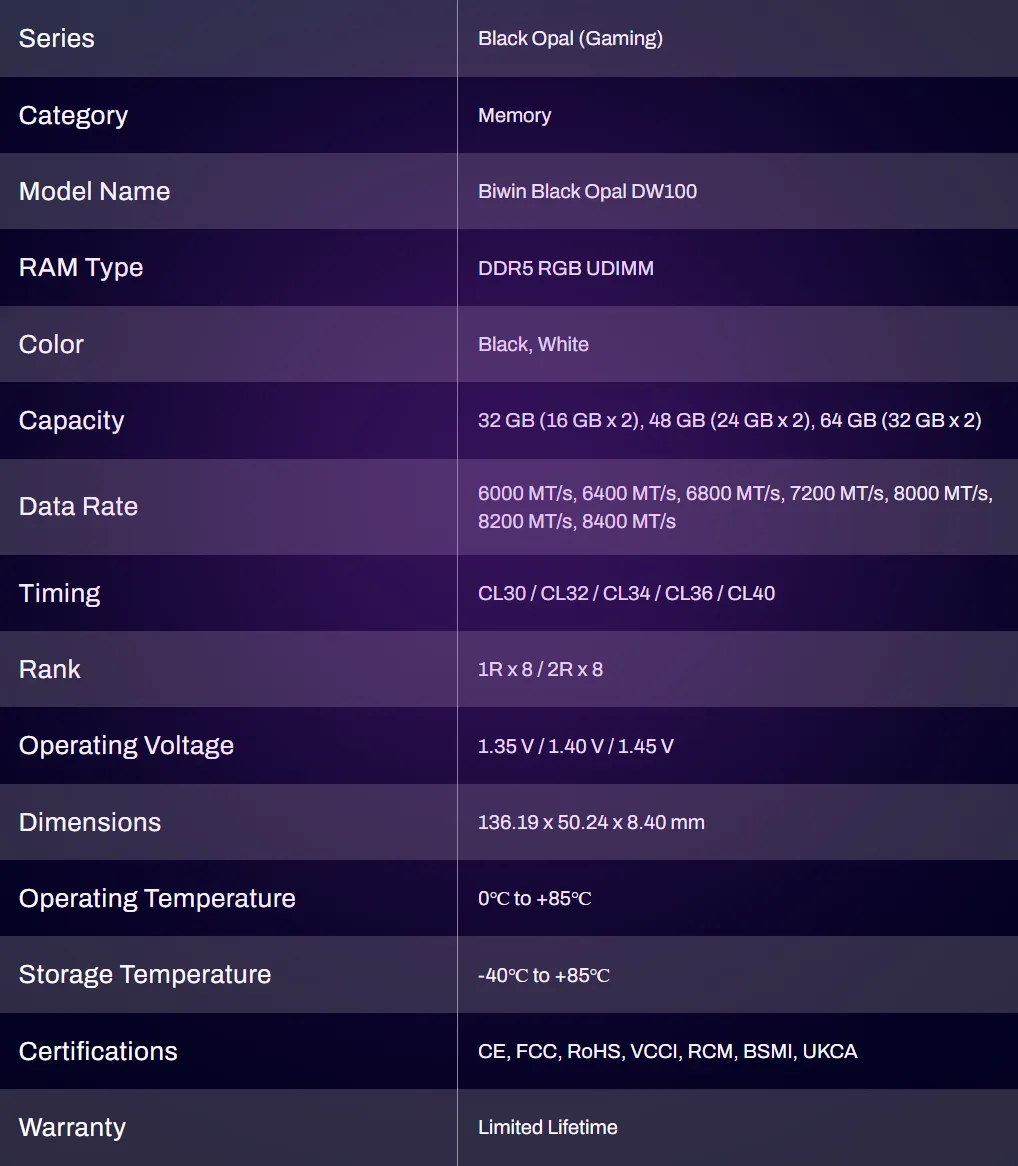The image size is (1018, 1166).
Task: Select the '-40°C to +85°C' value
Action: (544, 976)
